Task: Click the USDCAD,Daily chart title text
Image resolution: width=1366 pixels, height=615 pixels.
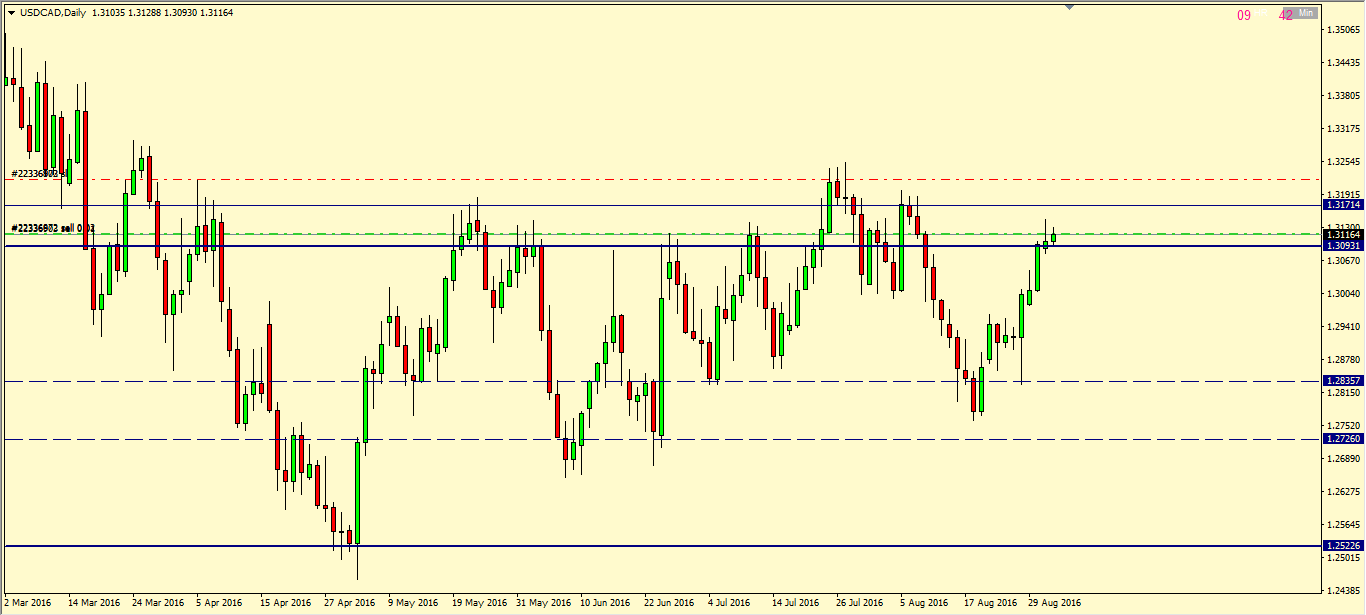Action: tap(52, 12)
